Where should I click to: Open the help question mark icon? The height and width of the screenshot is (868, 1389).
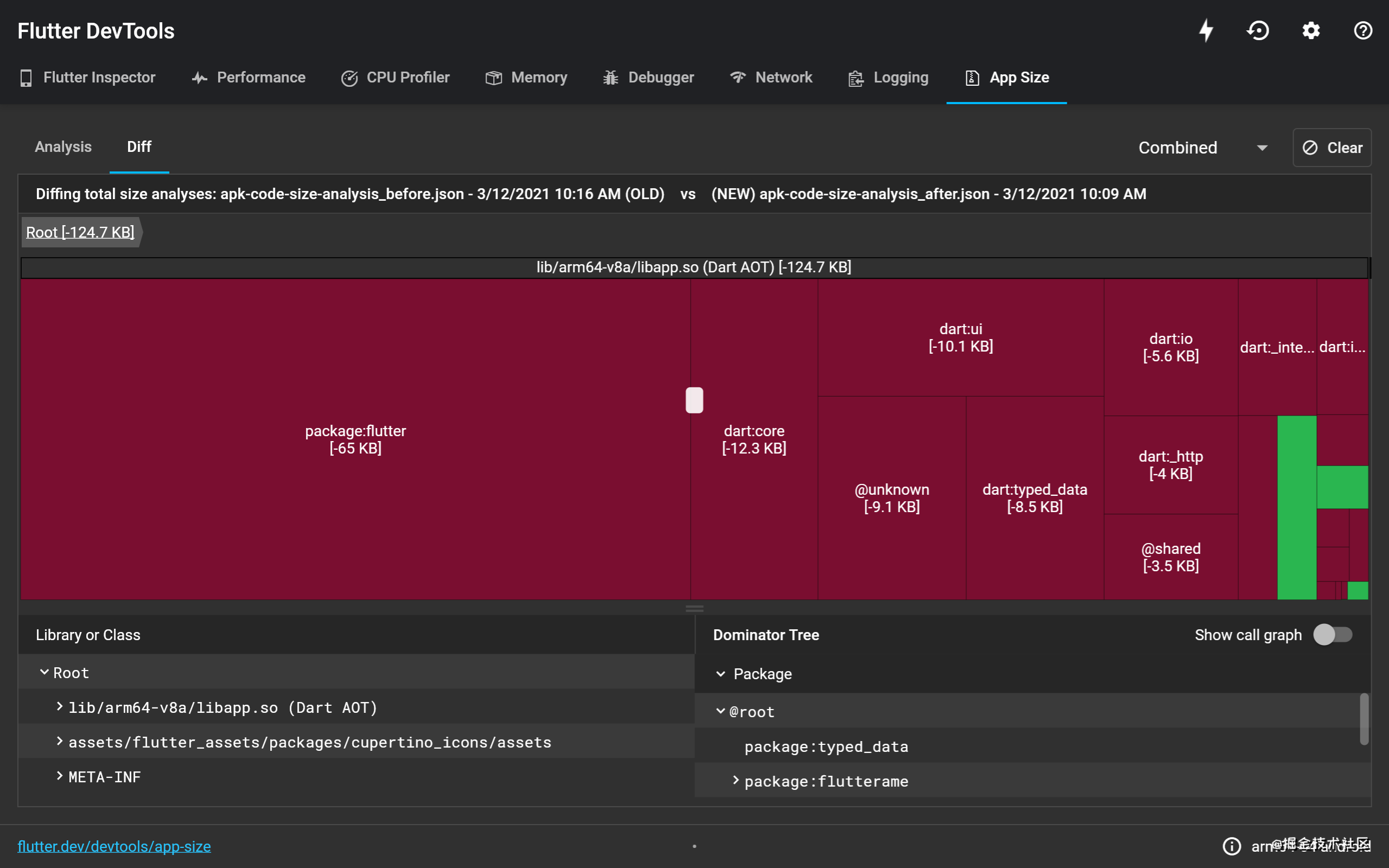(1362, 30)
